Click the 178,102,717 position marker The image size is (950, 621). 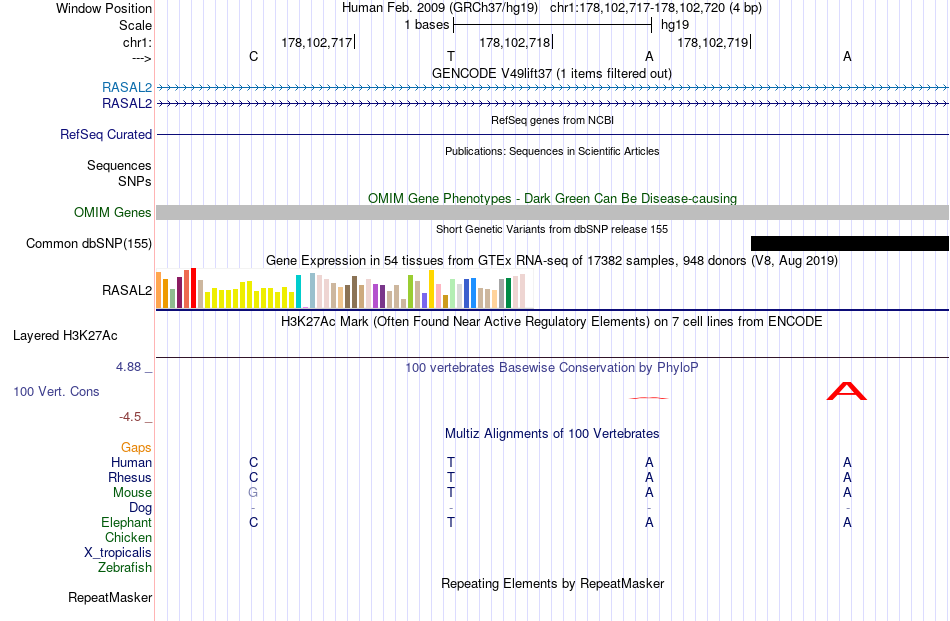[317, 42]
